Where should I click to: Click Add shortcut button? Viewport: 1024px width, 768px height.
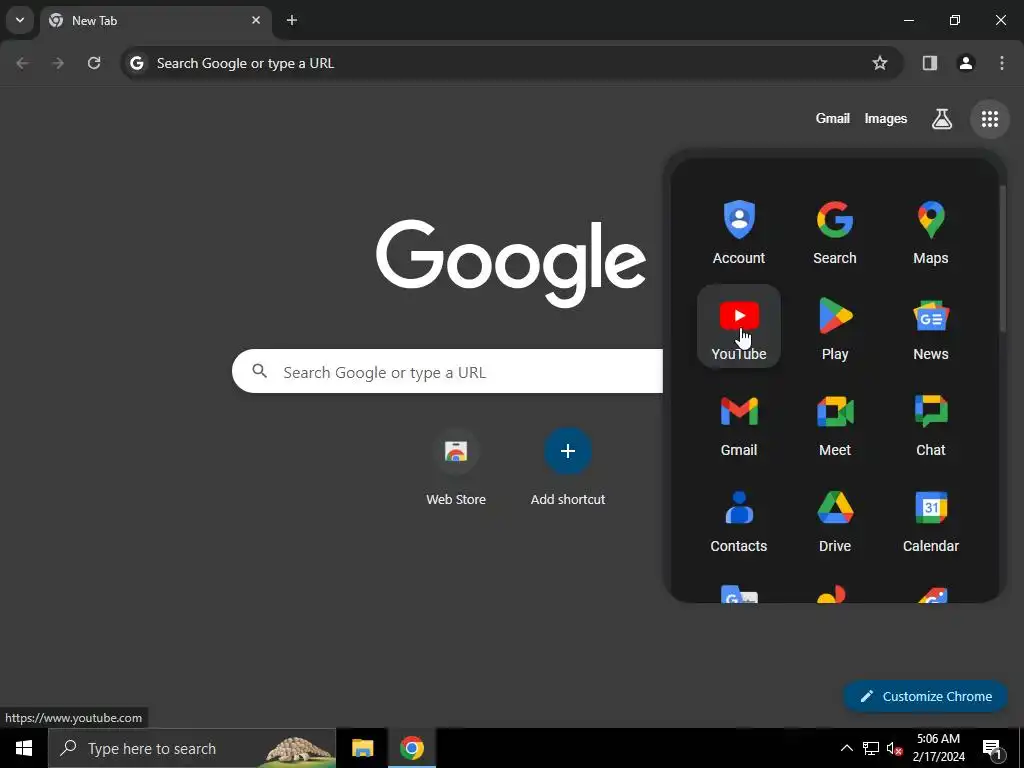point(568,466)
